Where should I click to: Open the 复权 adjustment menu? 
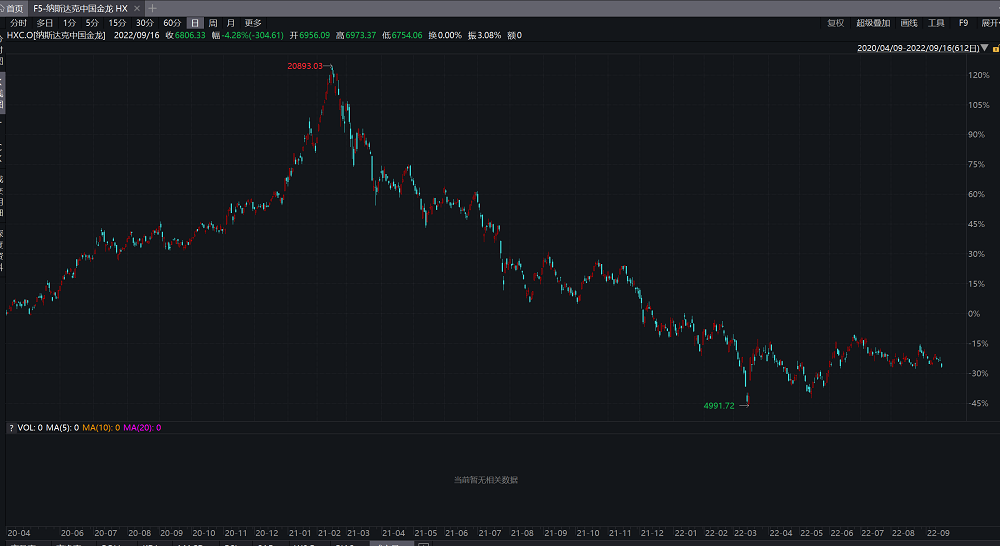(835, 23)
